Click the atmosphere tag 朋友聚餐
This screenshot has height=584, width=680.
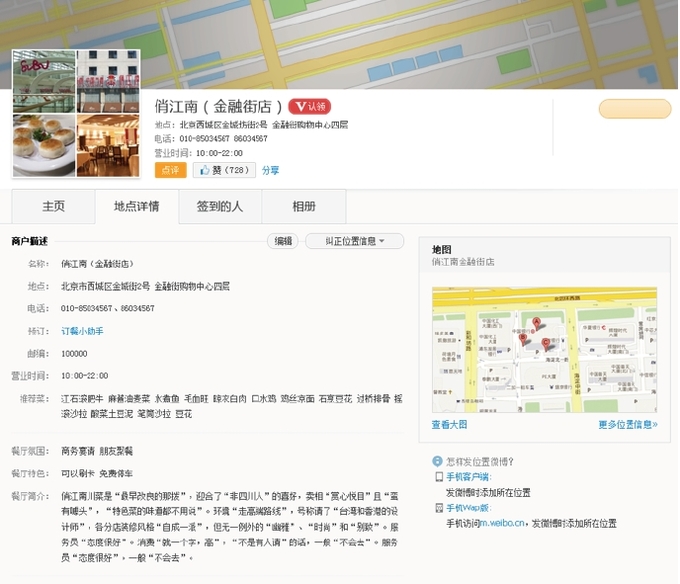point(116,451)
